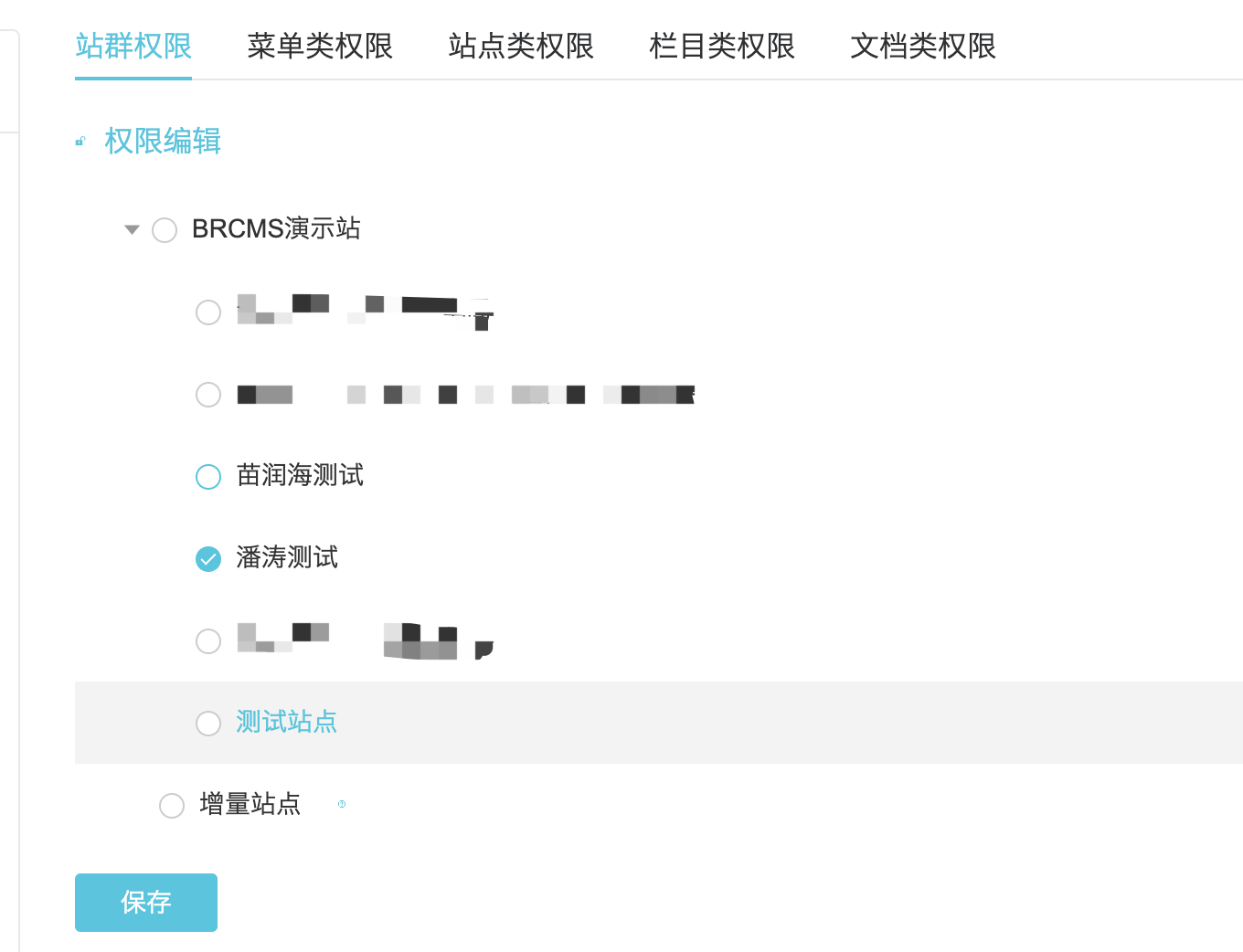Switch to the 站群权限 tab
Image resolution: width=1243 pixels, height=952 pixels.
(133, 46)
